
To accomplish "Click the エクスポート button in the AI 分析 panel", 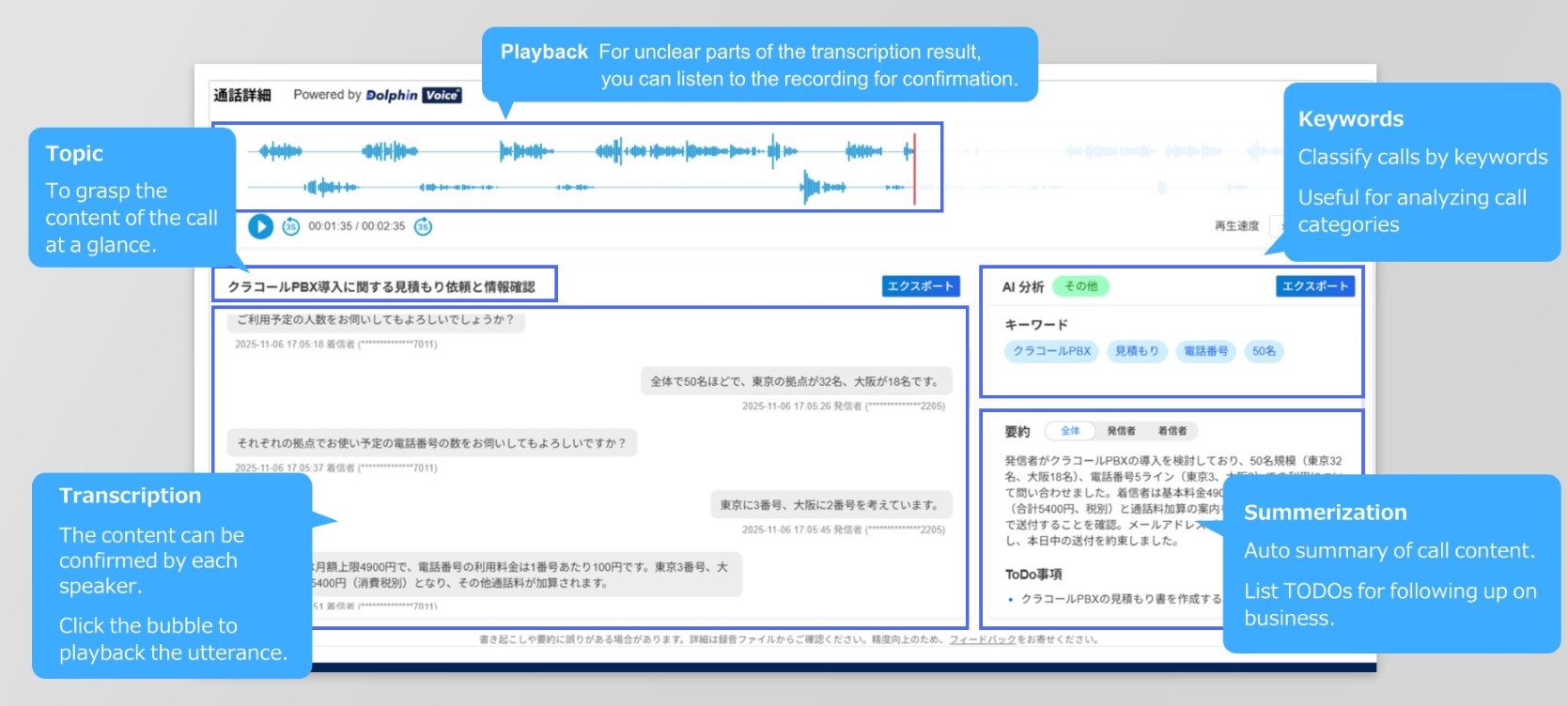I will click(1315, 286).
